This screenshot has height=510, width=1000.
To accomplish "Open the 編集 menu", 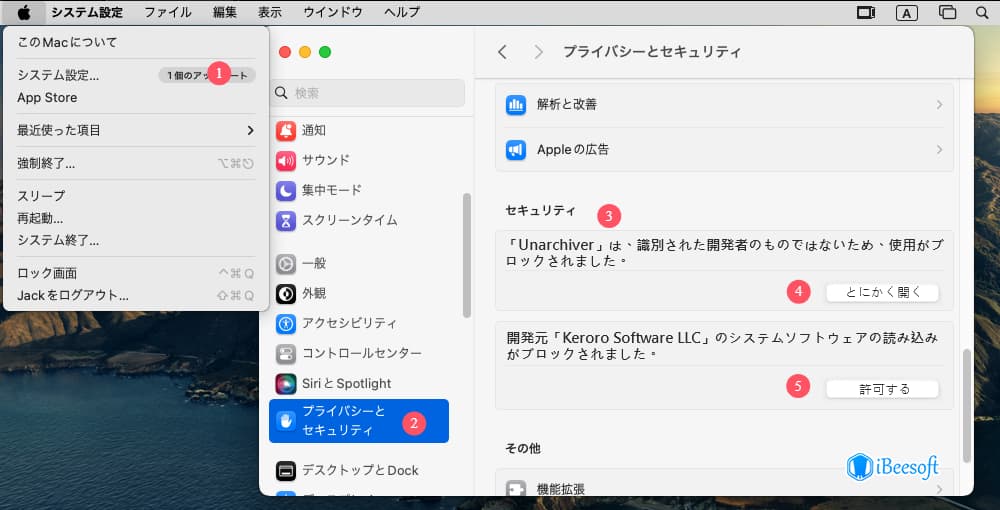I will 224,12.
